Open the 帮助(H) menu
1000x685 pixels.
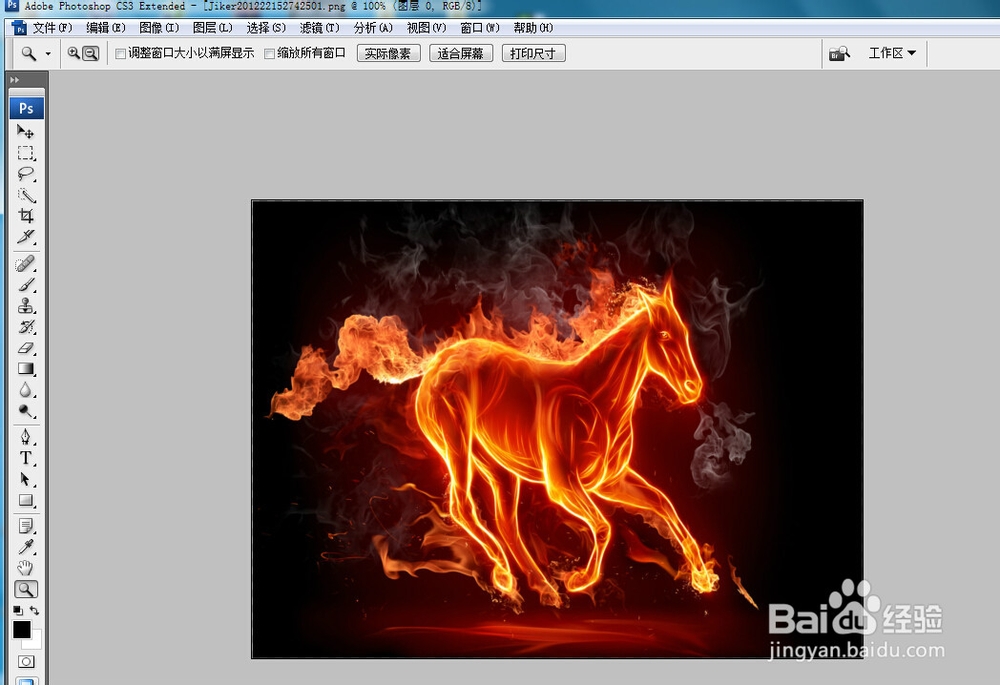(533, 27)
